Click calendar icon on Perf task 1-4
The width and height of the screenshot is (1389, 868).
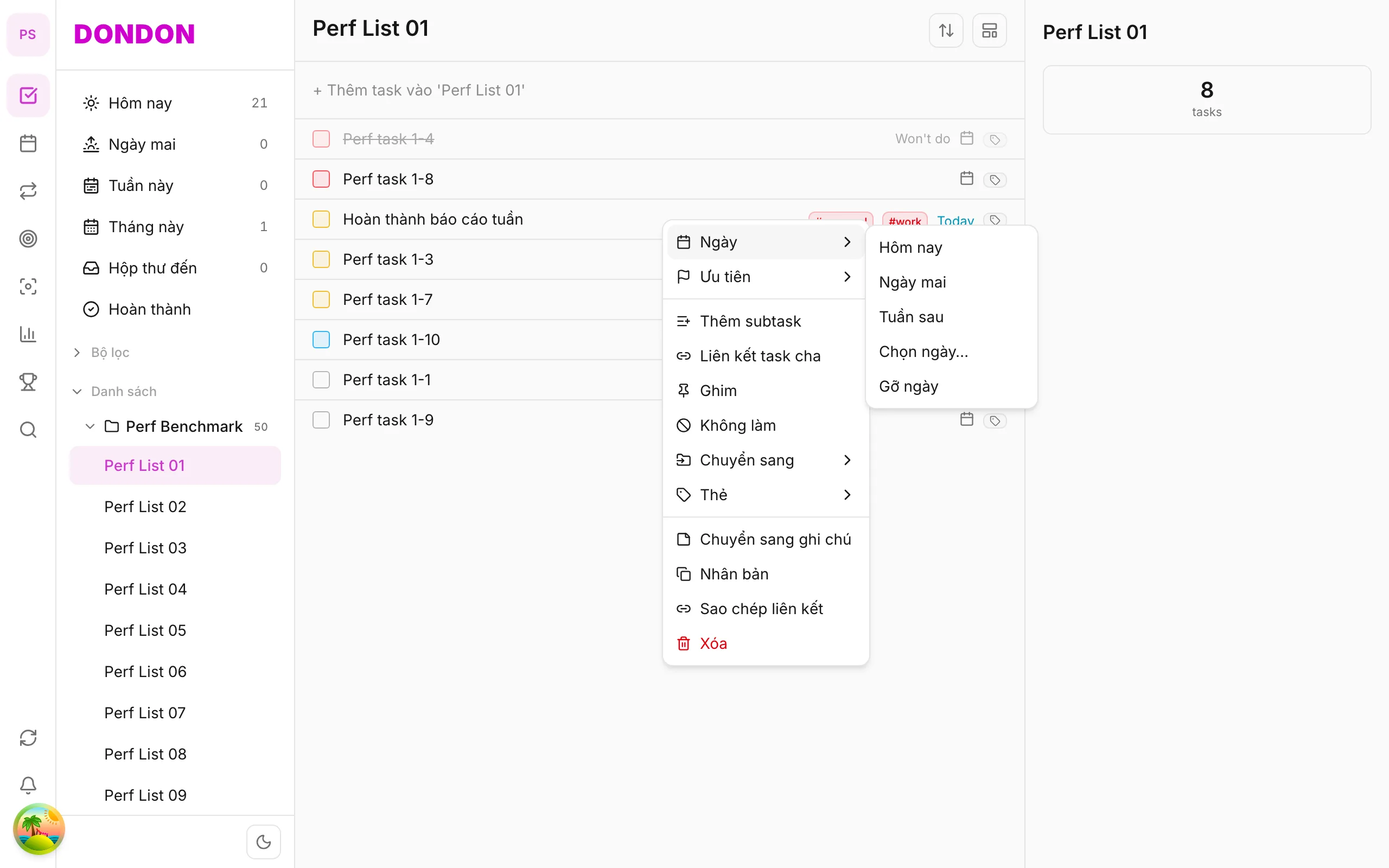coord(966,138)
